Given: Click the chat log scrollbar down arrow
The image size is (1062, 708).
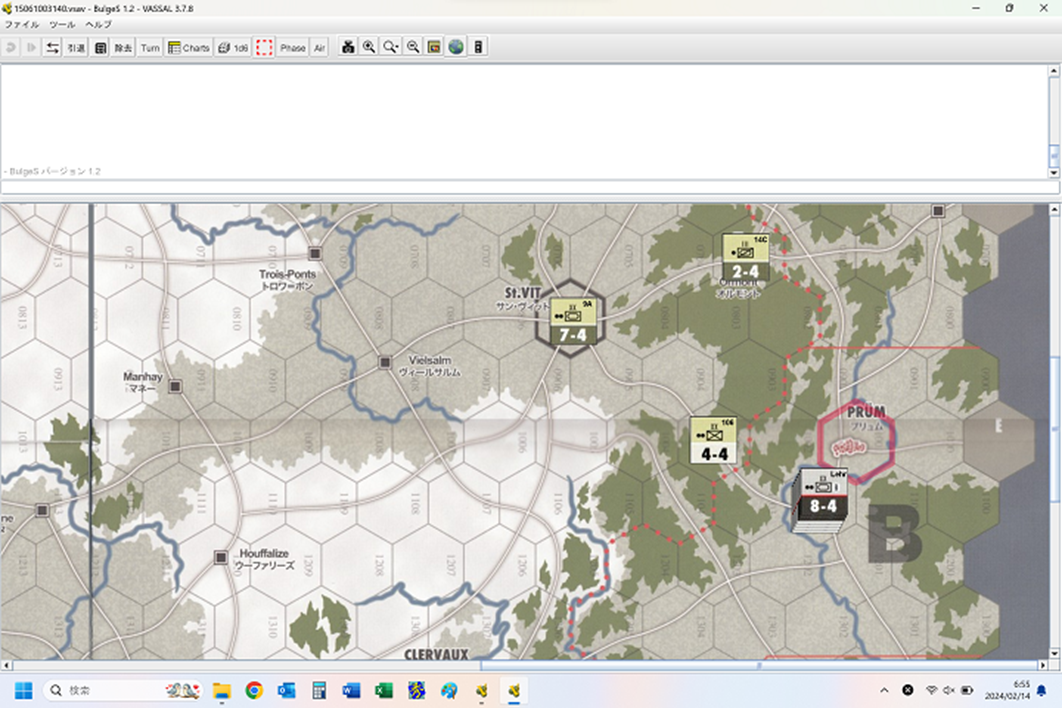Looking at the screenshot, I should pyautogui.click(x=1054, y=173).
